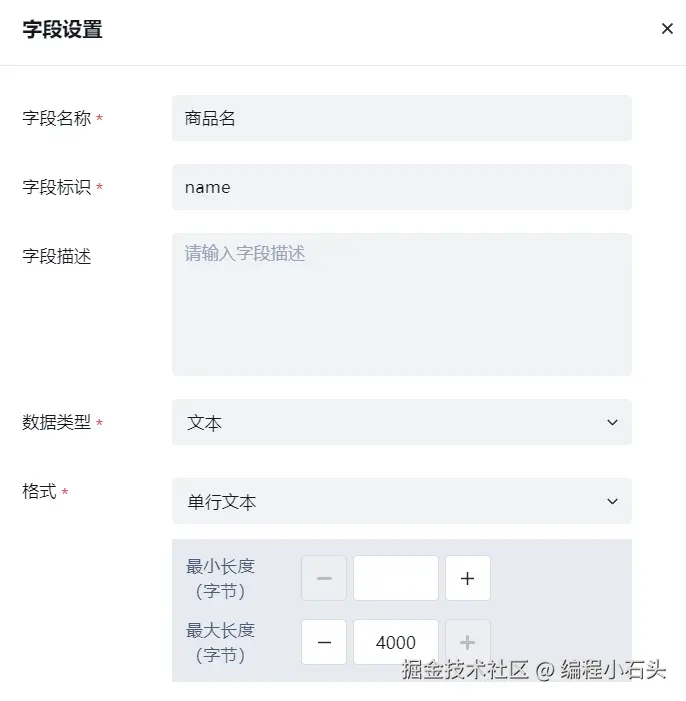This screenshot has width=686, height=701.
Task: Click the chevron arrow in 格式 field
Action: pos(612,502)
